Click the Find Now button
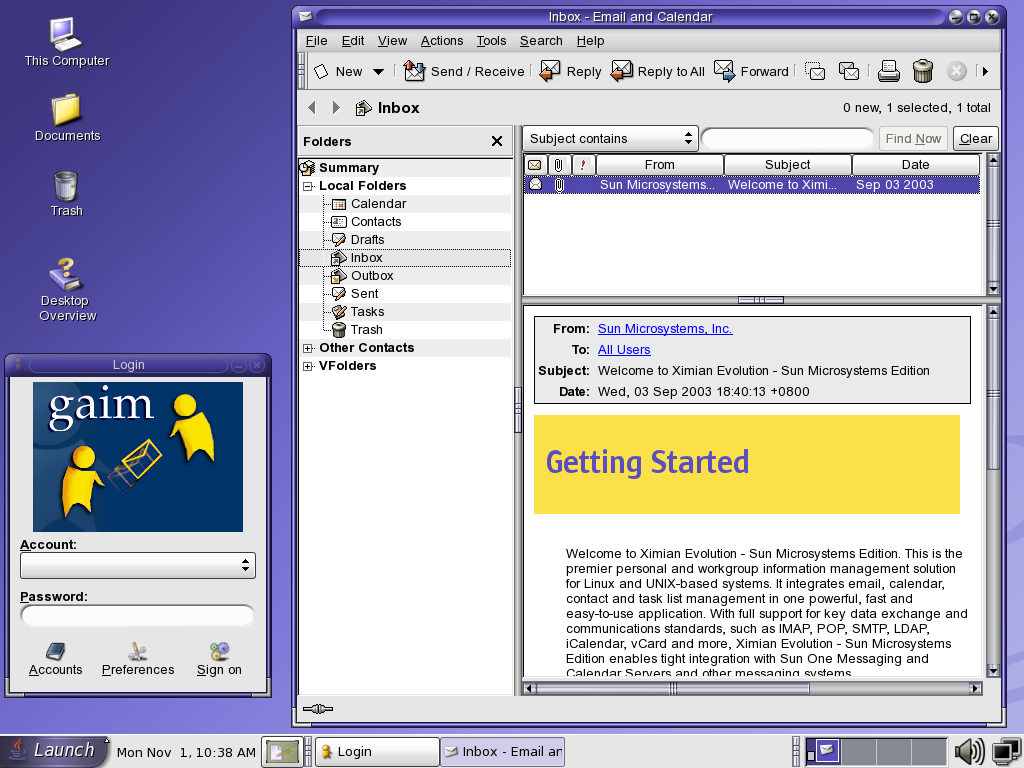 pos(913,138)
